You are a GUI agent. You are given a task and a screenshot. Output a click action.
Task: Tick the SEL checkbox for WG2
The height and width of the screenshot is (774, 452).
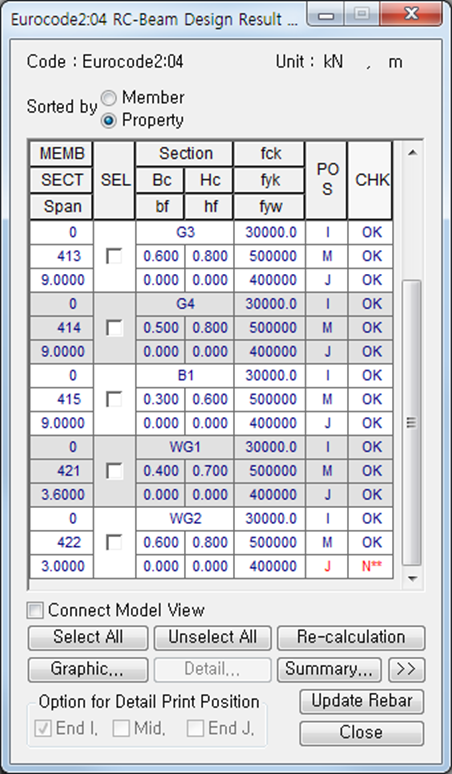[x=114, y=542]
